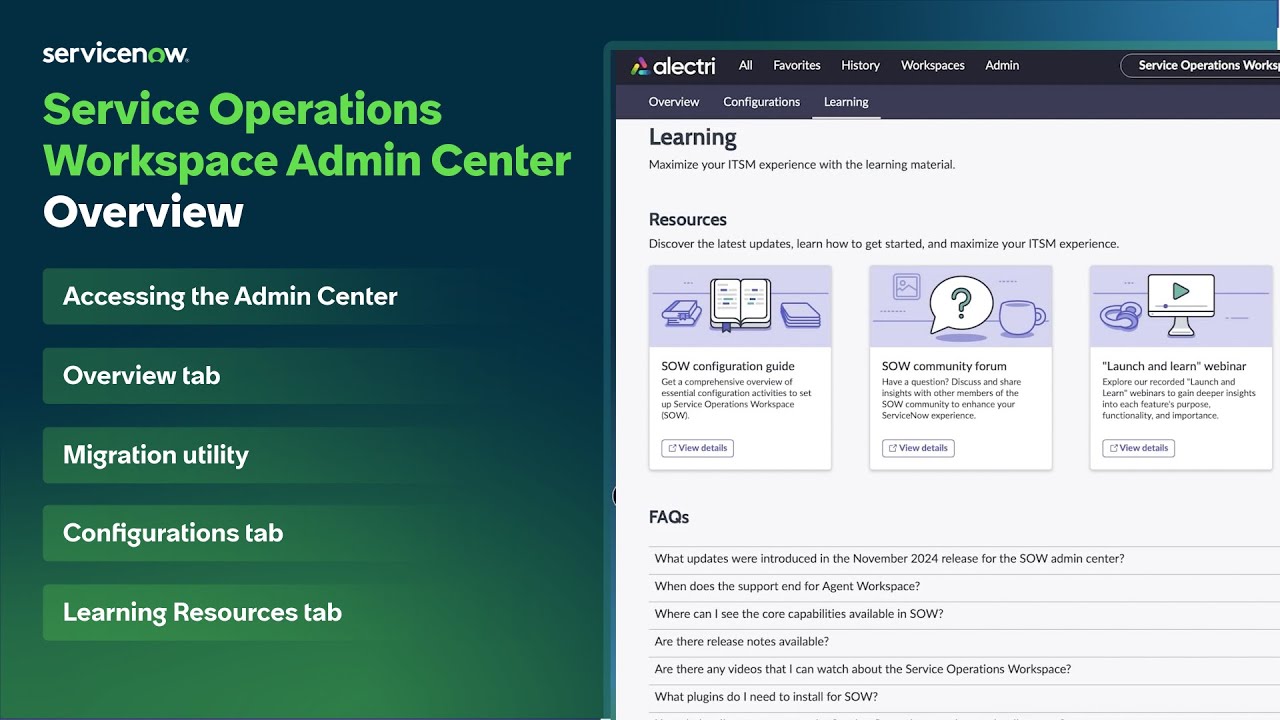Click the Learning page heading
Screen dimensions: 1280x720
click(692, 138)
